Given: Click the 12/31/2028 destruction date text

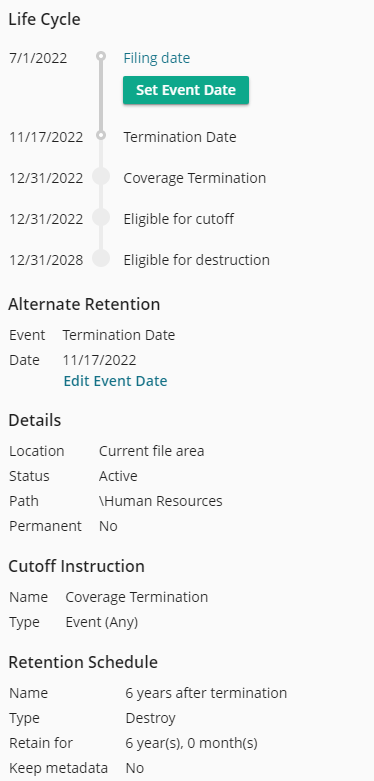Looking at the screenshot, I should [46, 260].
